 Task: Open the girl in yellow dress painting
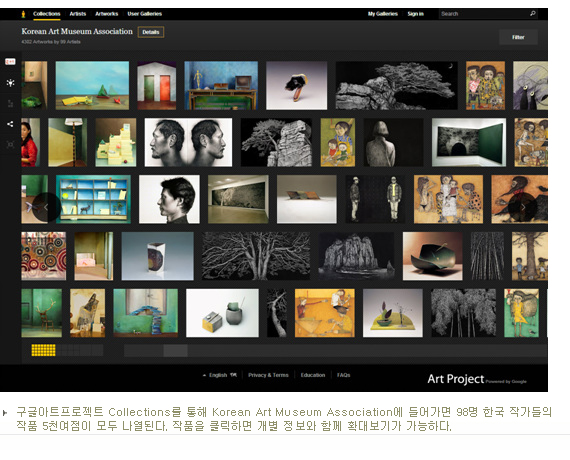click(x=522, y=313)
